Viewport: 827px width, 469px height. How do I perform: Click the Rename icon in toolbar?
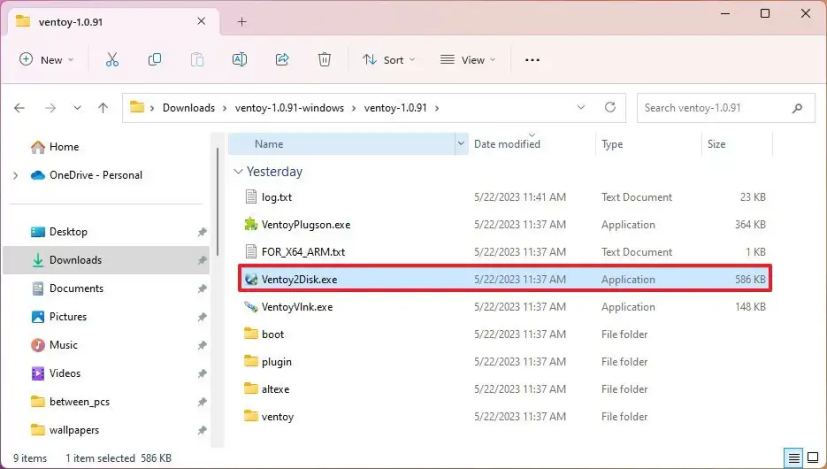(239, 60)
